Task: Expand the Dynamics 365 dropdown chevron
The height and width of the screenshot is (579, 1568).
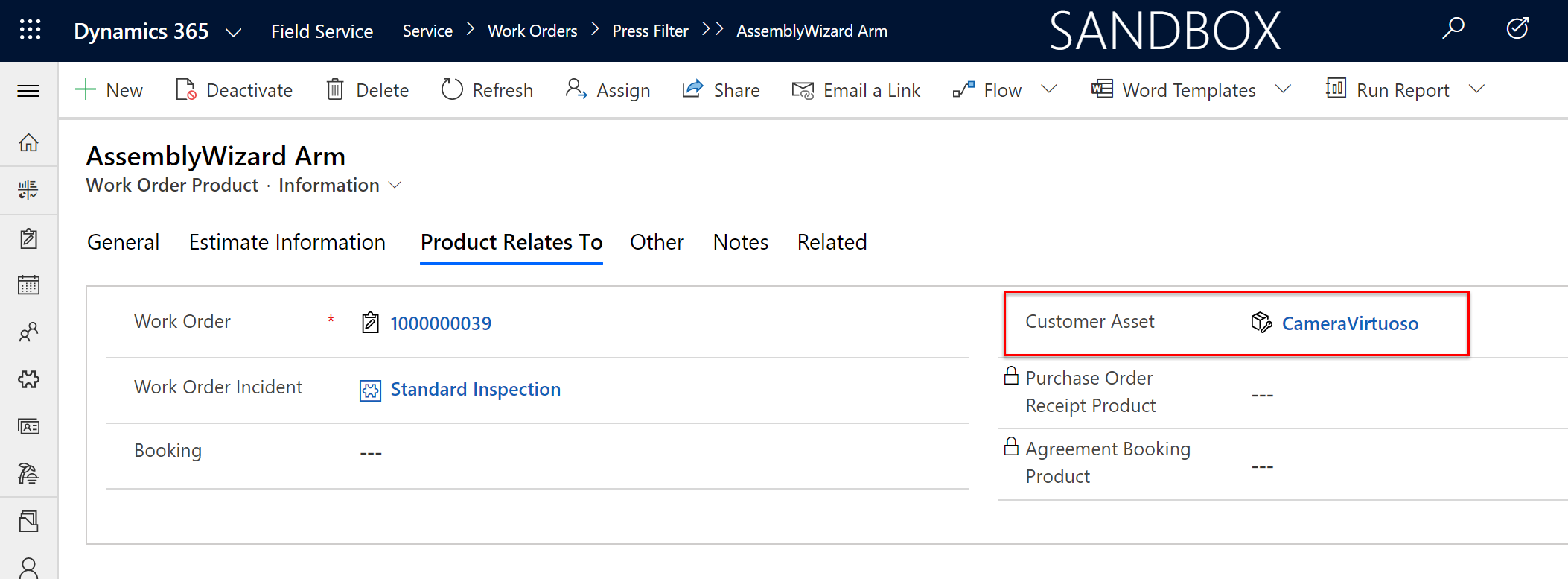Action: click(x=233, y=32)
